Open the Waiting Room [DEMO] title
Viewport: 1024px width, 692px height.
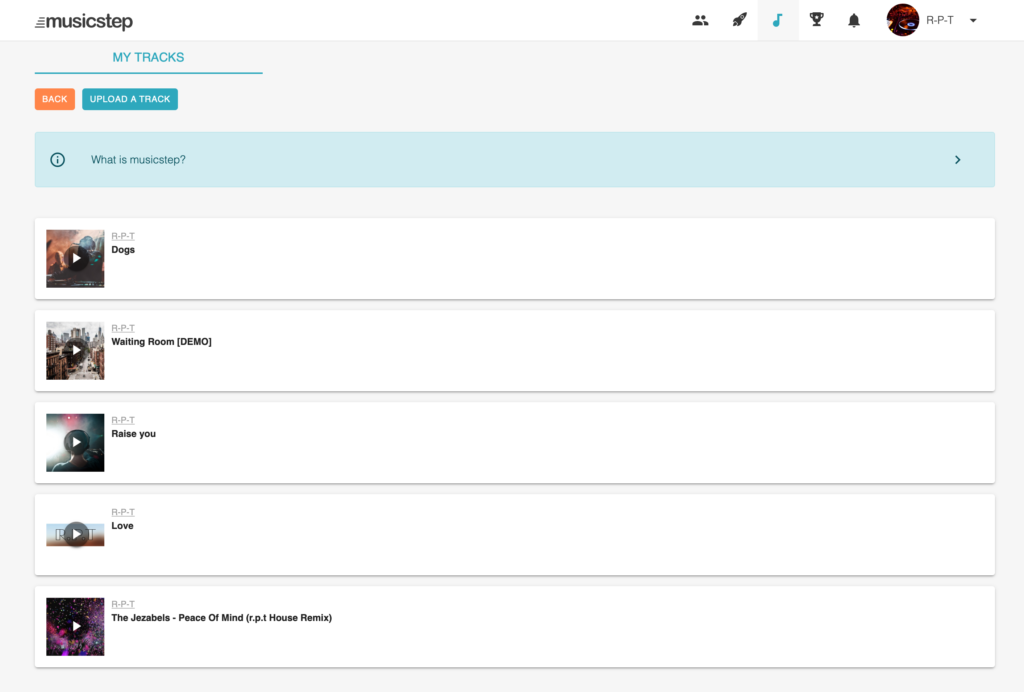pos(161,342)
